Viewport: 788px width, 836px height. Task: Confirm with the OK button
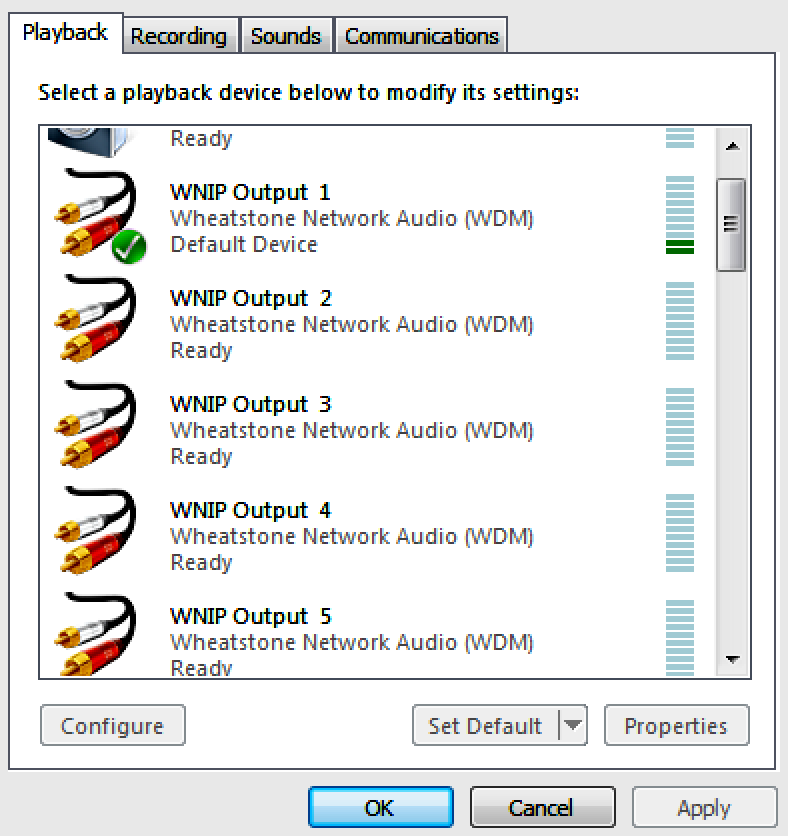point(381,807)
